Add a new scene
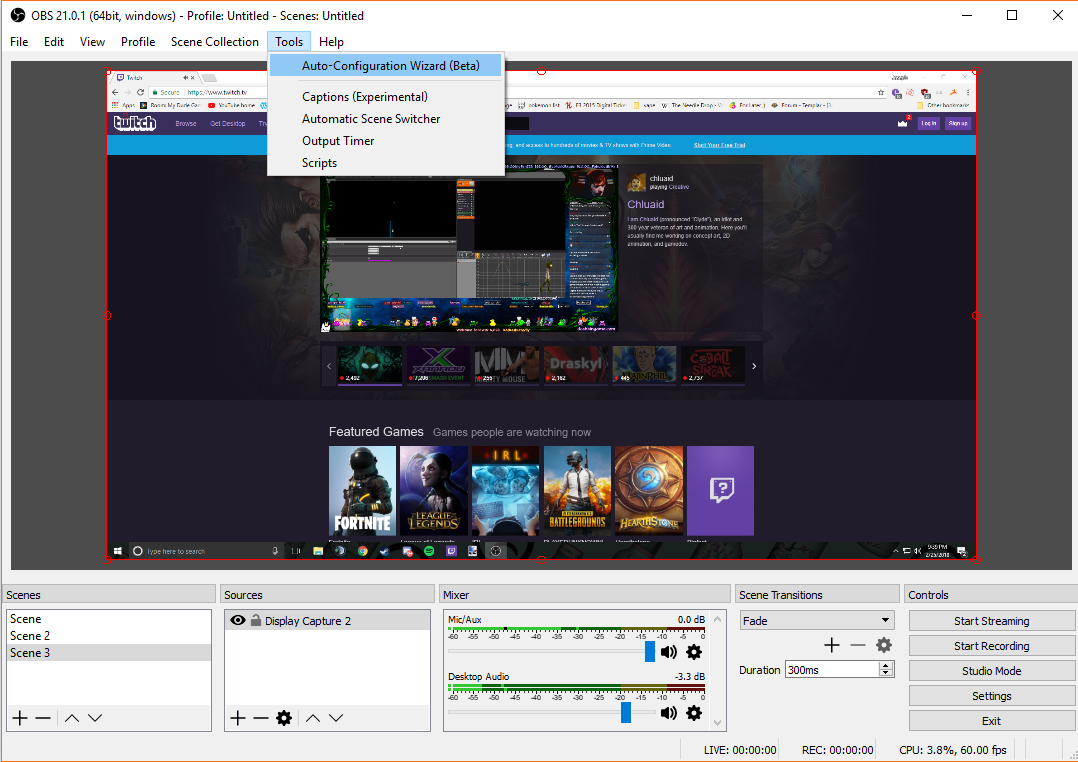This screenshot has width=1078, height=762. coord(18,717)
